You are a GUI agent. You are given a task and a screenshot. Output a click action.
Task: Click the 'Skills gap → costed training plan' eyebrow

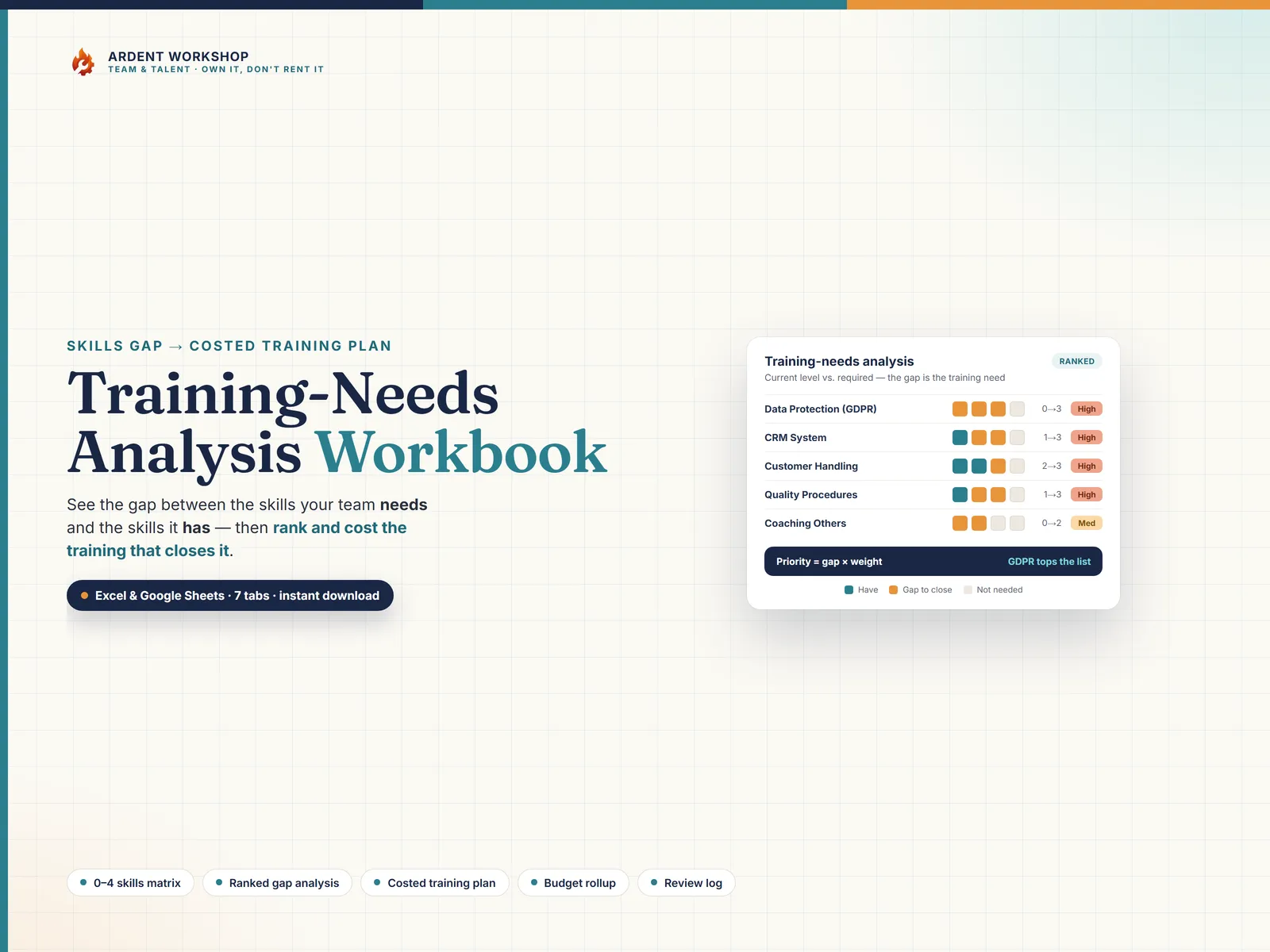click(x=229, y=346)
